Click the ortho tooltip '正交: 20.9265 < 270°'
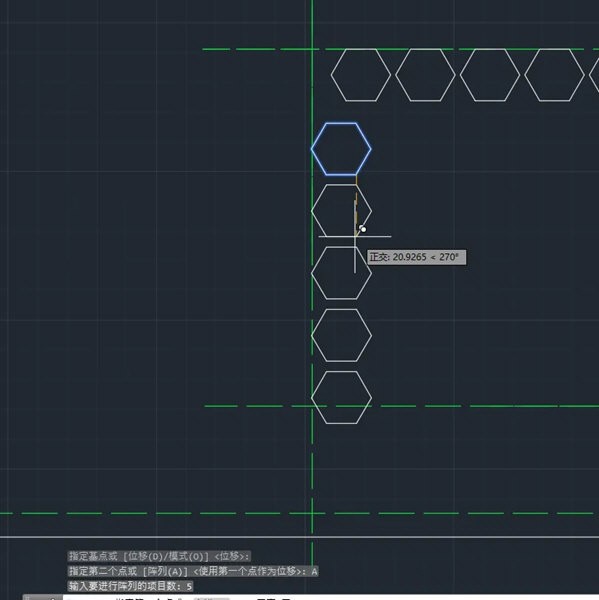This screenshot has width=599, height=600. (416, 257)
